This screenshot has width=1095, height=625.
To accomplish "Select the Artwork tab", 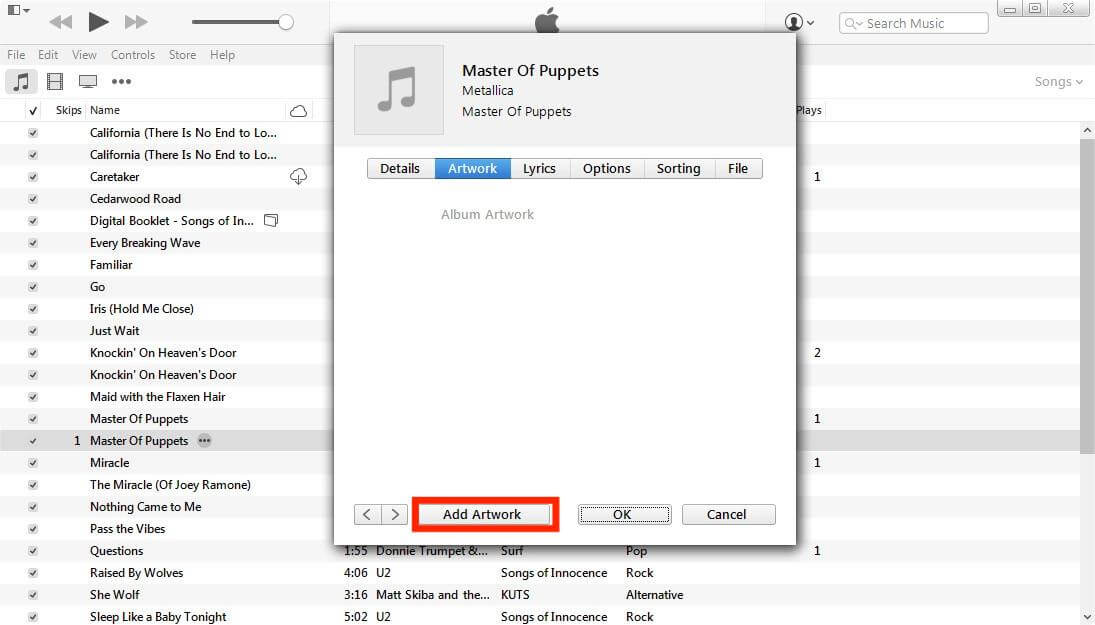I will coord(473,168).
